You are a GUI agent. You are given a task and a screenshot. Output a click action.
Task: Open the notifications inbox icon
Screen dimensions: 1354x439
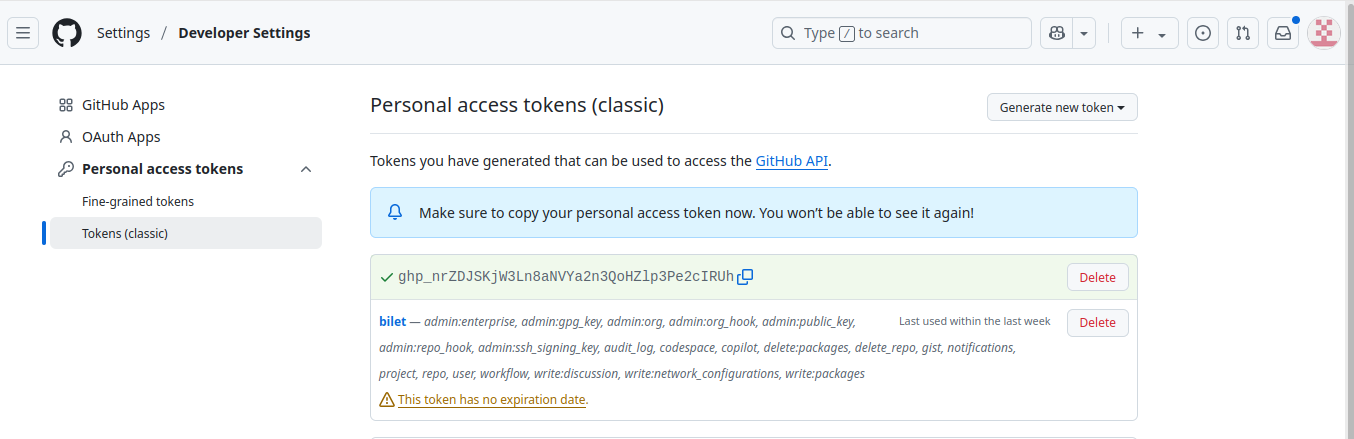[x=1283, y=33]
